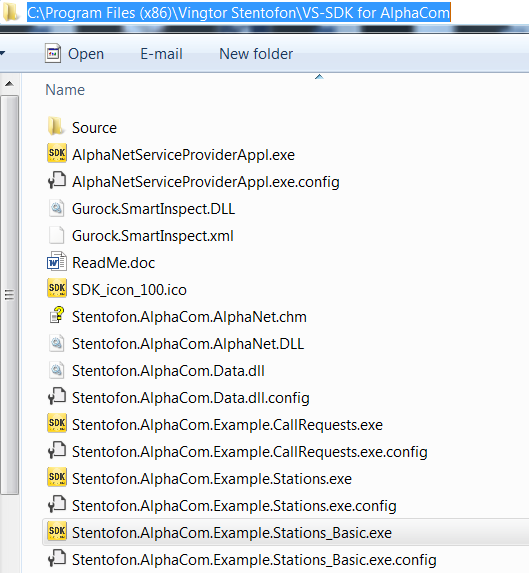This screenshot has width=529, height=573.
Task: Click the Word document icon of ReadMe.doc
Action: pyautogui.click(x=57, y=261)
